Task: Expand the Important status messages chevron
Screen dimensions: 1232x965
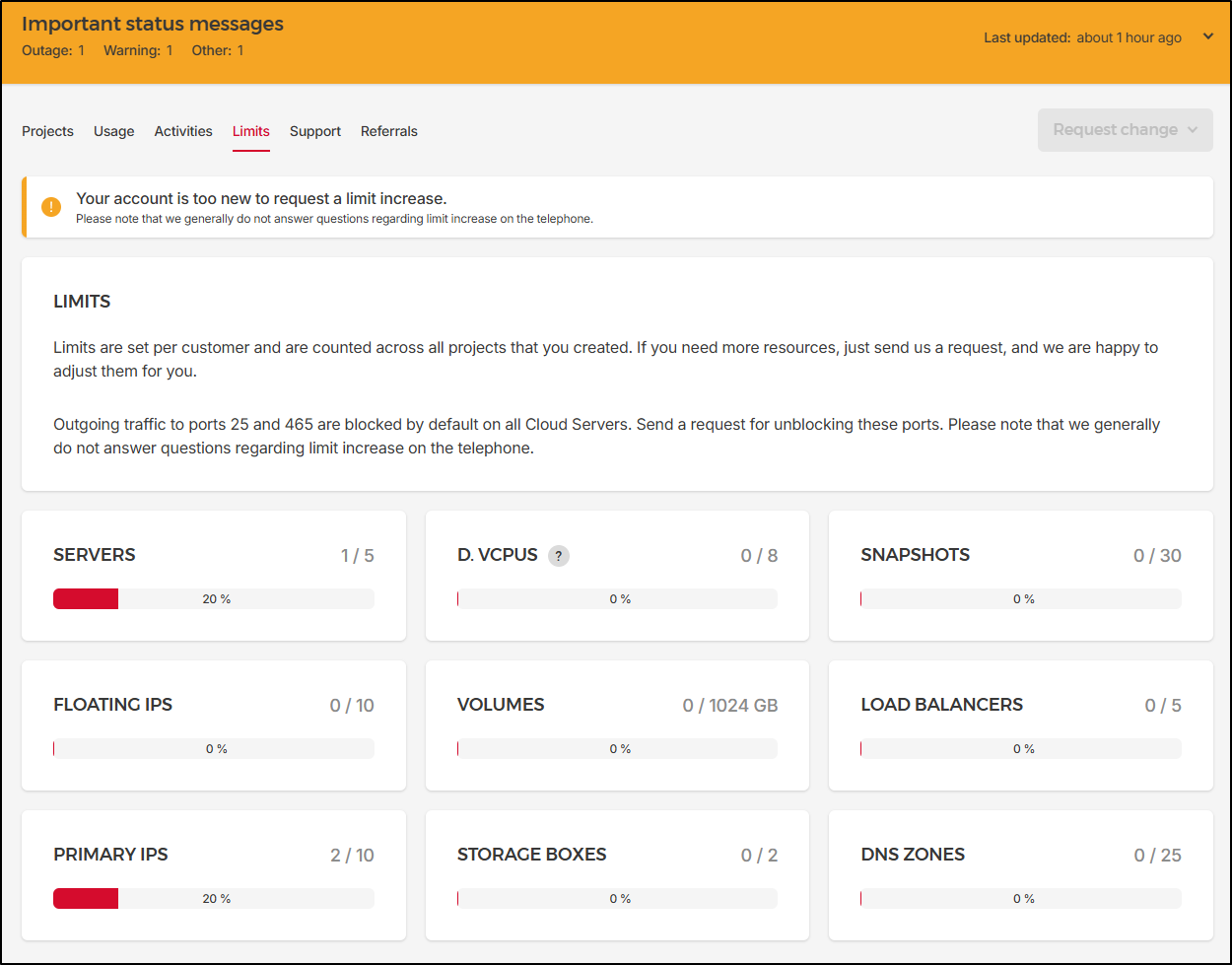Action: coord(1208,37)
